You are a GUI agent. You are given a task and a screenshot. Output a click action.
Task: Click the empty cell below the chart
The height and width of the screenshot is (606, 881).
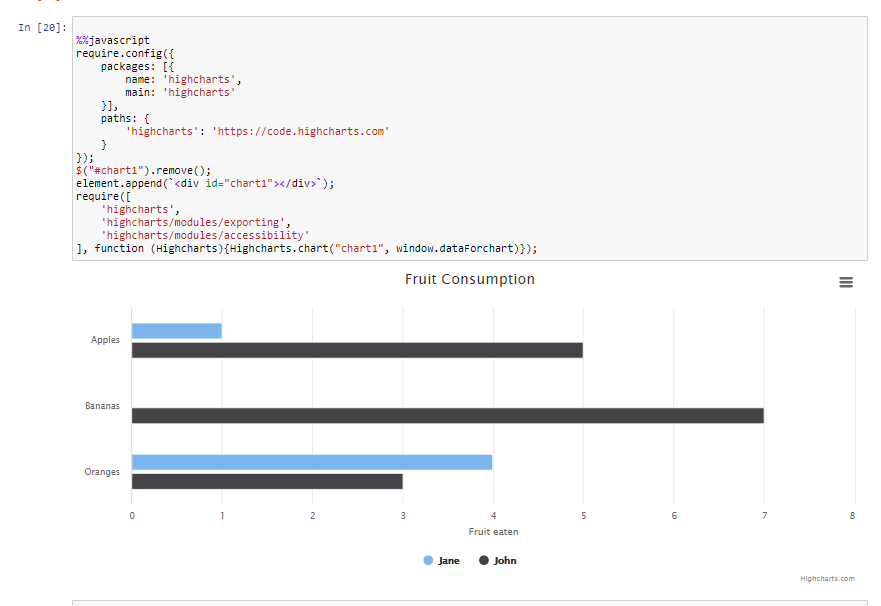(469, 603)
